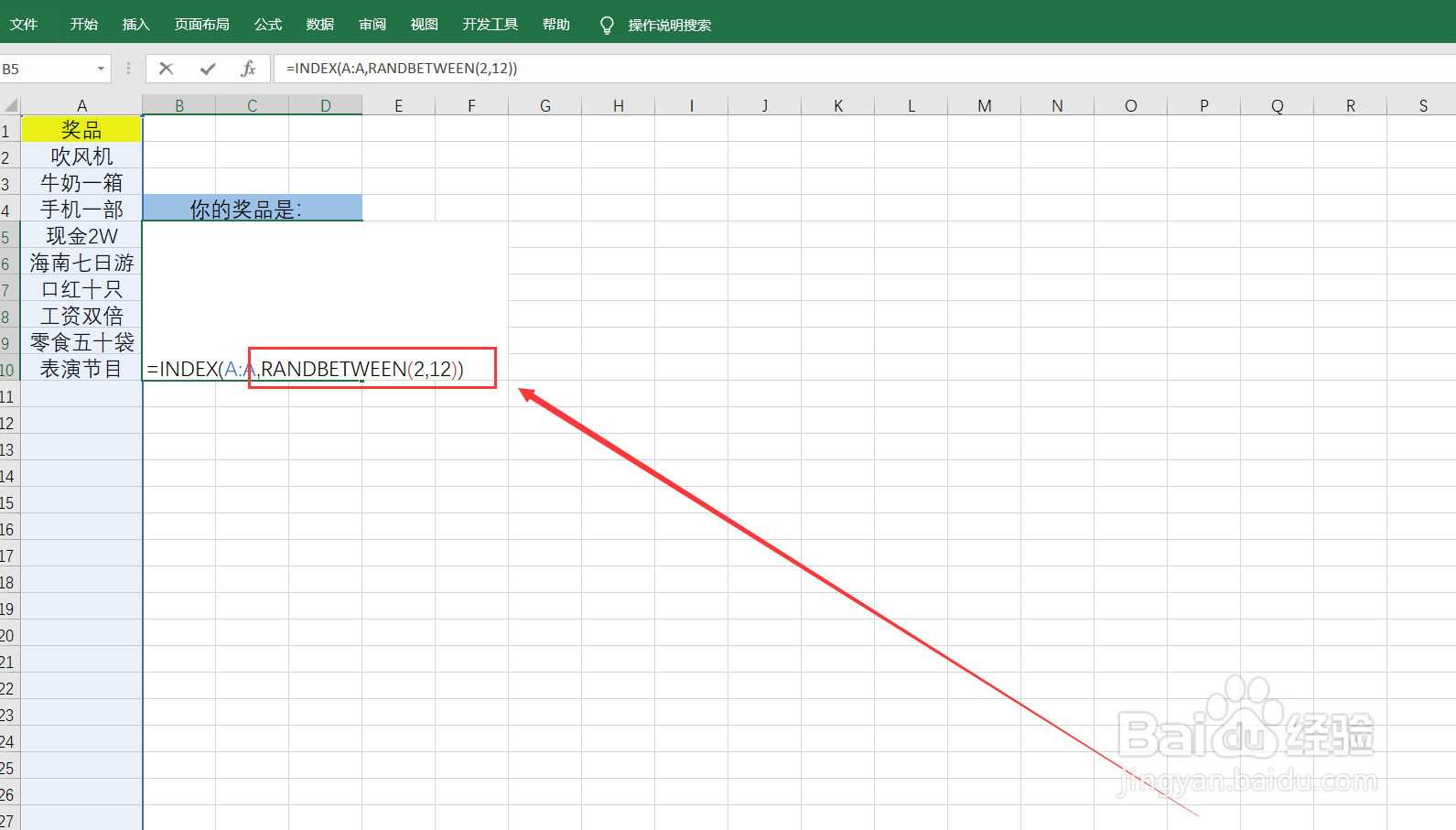Select row 10 header
1456x830 pixels.
pyautogui.click(x=9, y=369)
